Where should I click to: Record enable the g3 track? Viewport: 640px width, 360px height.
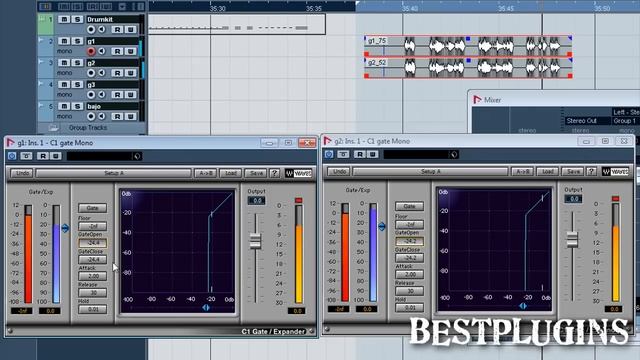click(91, 94)
